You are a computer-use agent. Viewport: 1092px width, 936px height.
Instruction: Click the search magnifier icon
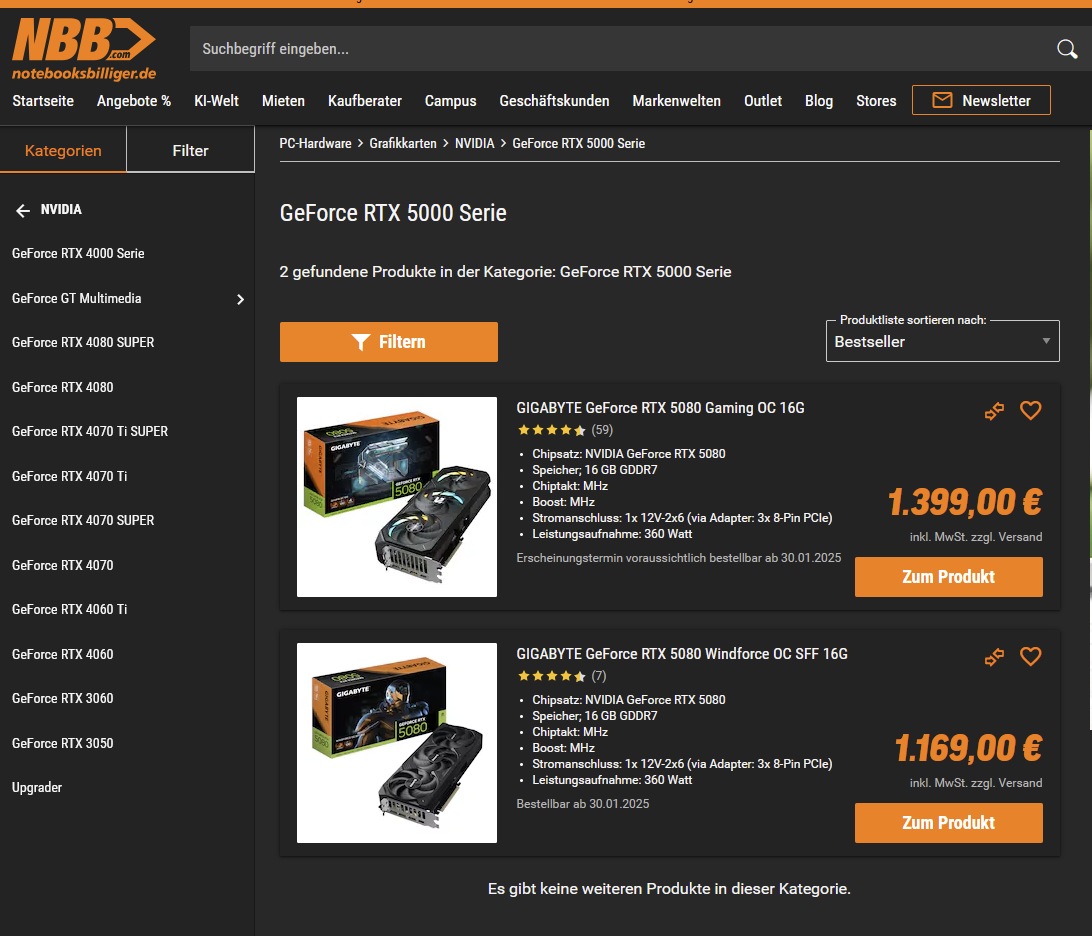(x=1066, y=49)
